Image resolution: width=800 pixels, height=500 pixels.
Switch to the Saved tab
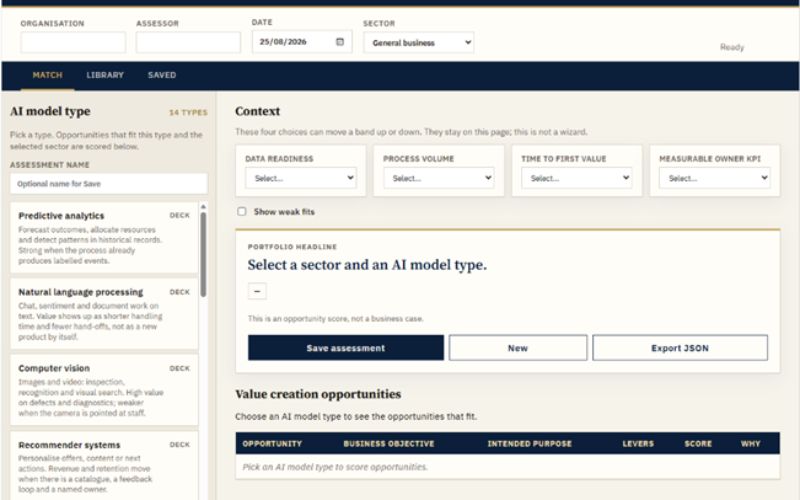click(x=162, y=75)
